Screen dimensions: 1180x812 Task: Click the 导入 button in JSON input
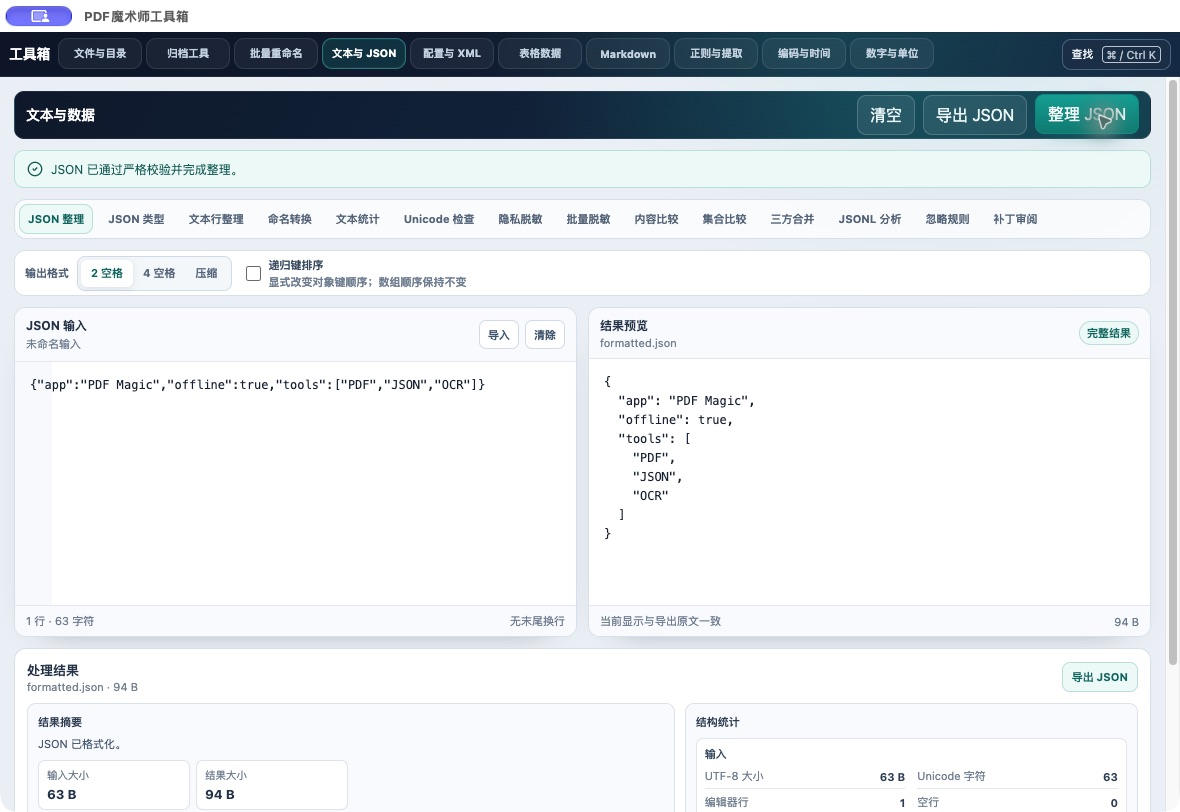(x=499, y=335)
